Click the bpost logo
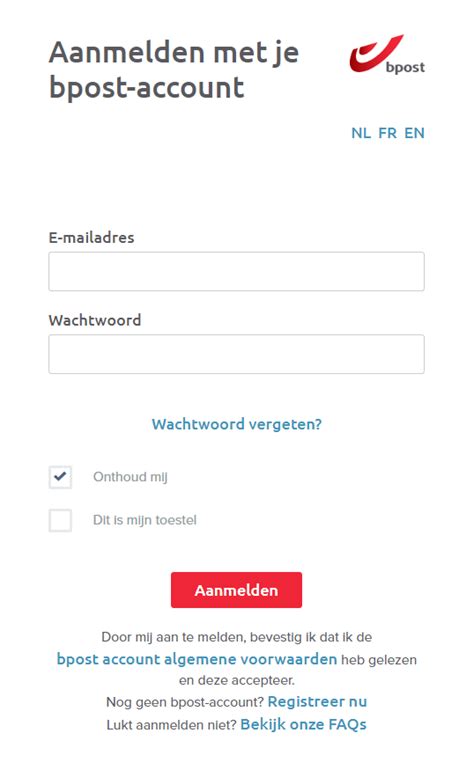 coord(387,54)
